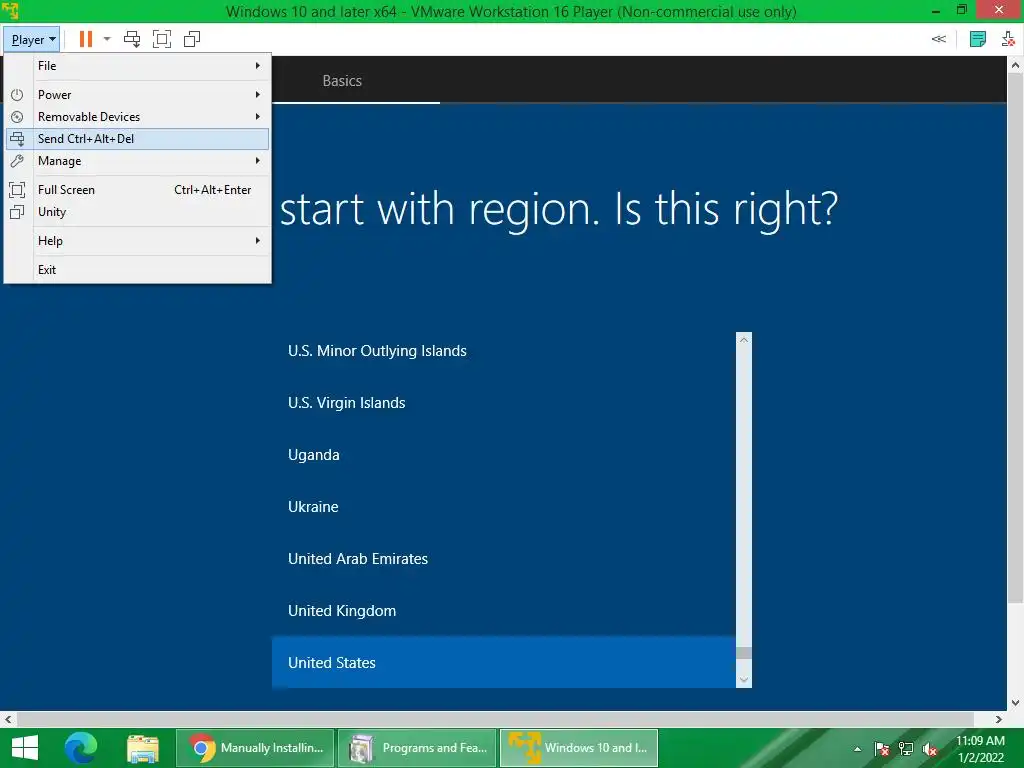
Task: Choose Full Screen from Player menu
Action: [138, 190]
